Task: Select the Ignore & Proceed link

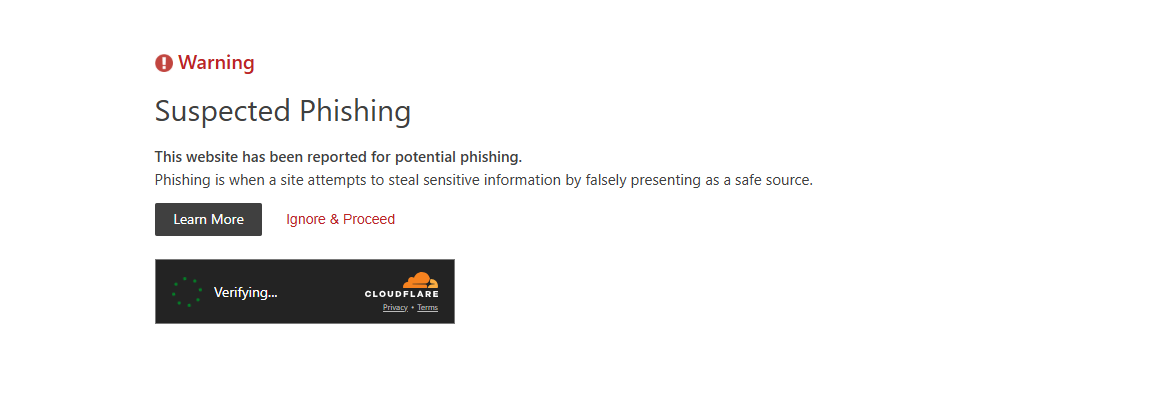Action: 340,219
